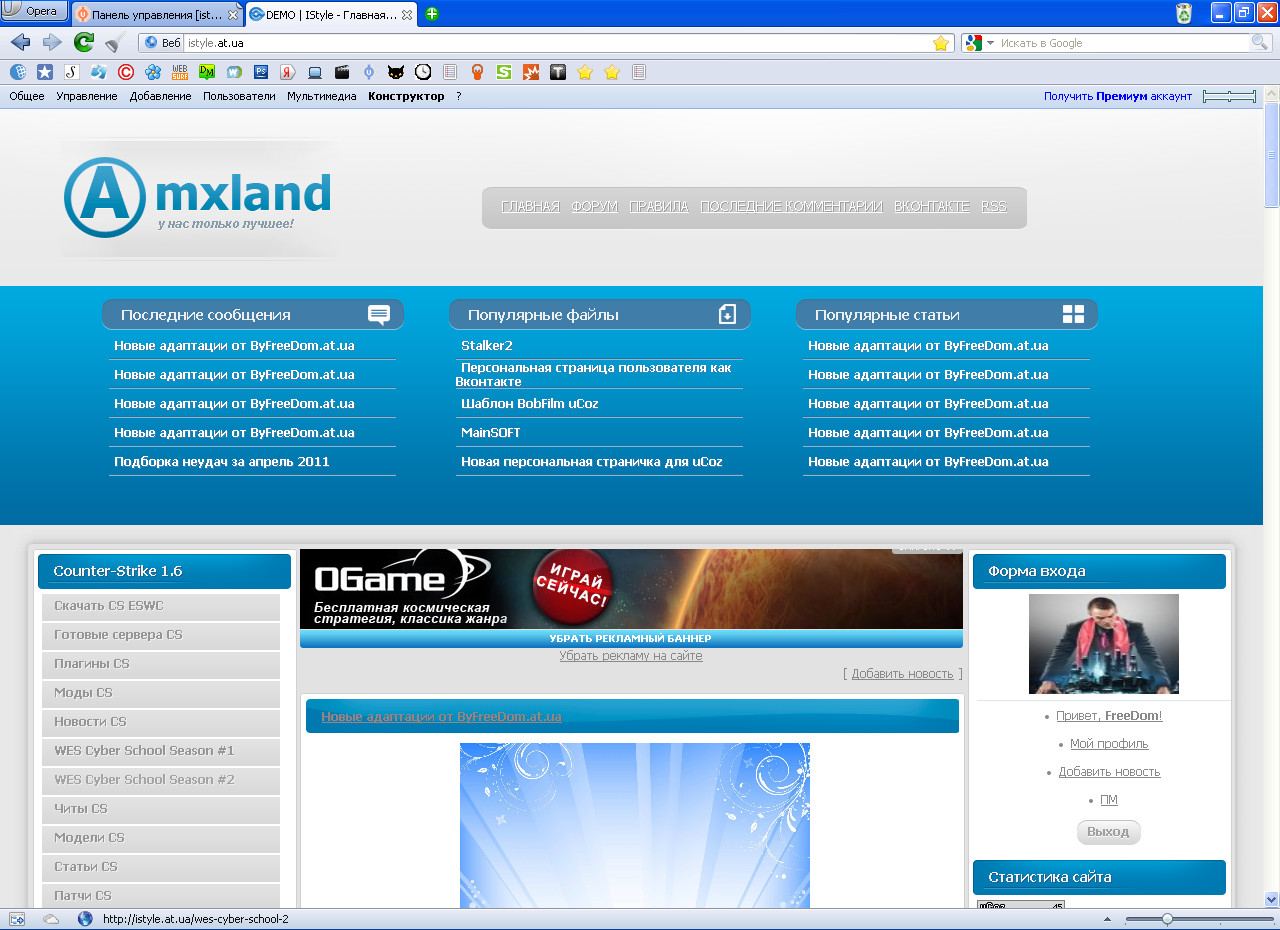The height and width of the screenshot is (930, 1280).
Task: Click the admin bar slider control
Action: pyautogui.click(x=1229, y=96)
